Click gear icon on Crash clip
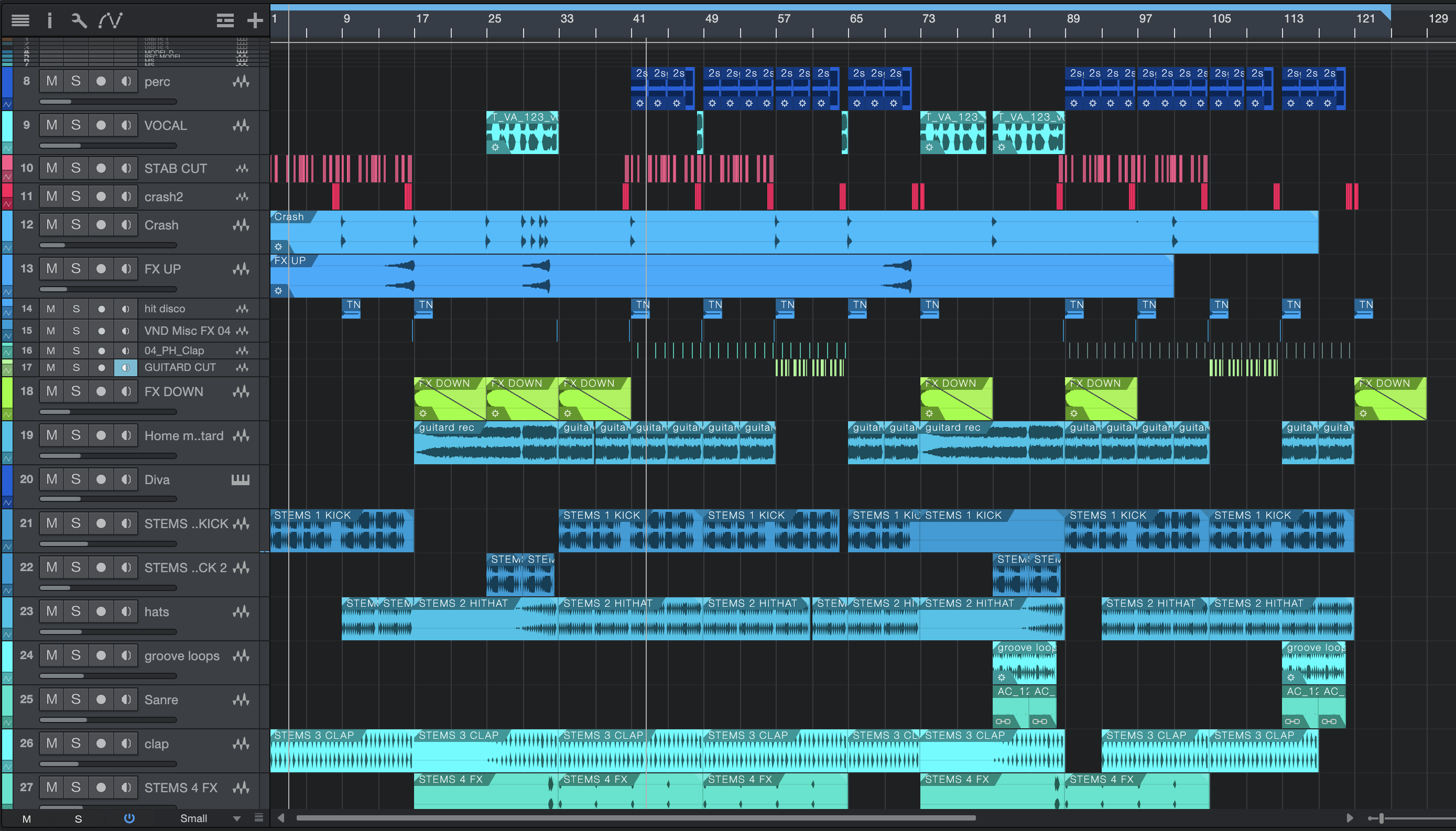The width and height of the screenshot is (1456, 831). pos(278,247)
